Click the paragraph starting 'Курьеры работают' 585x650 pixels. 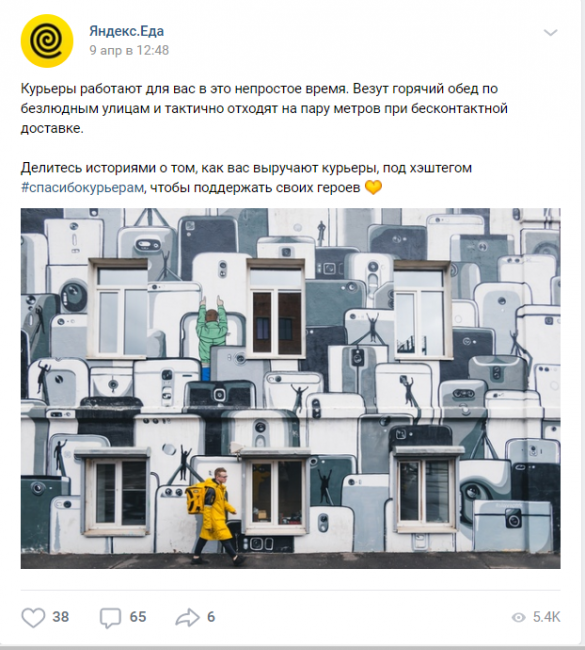(265, 108)
